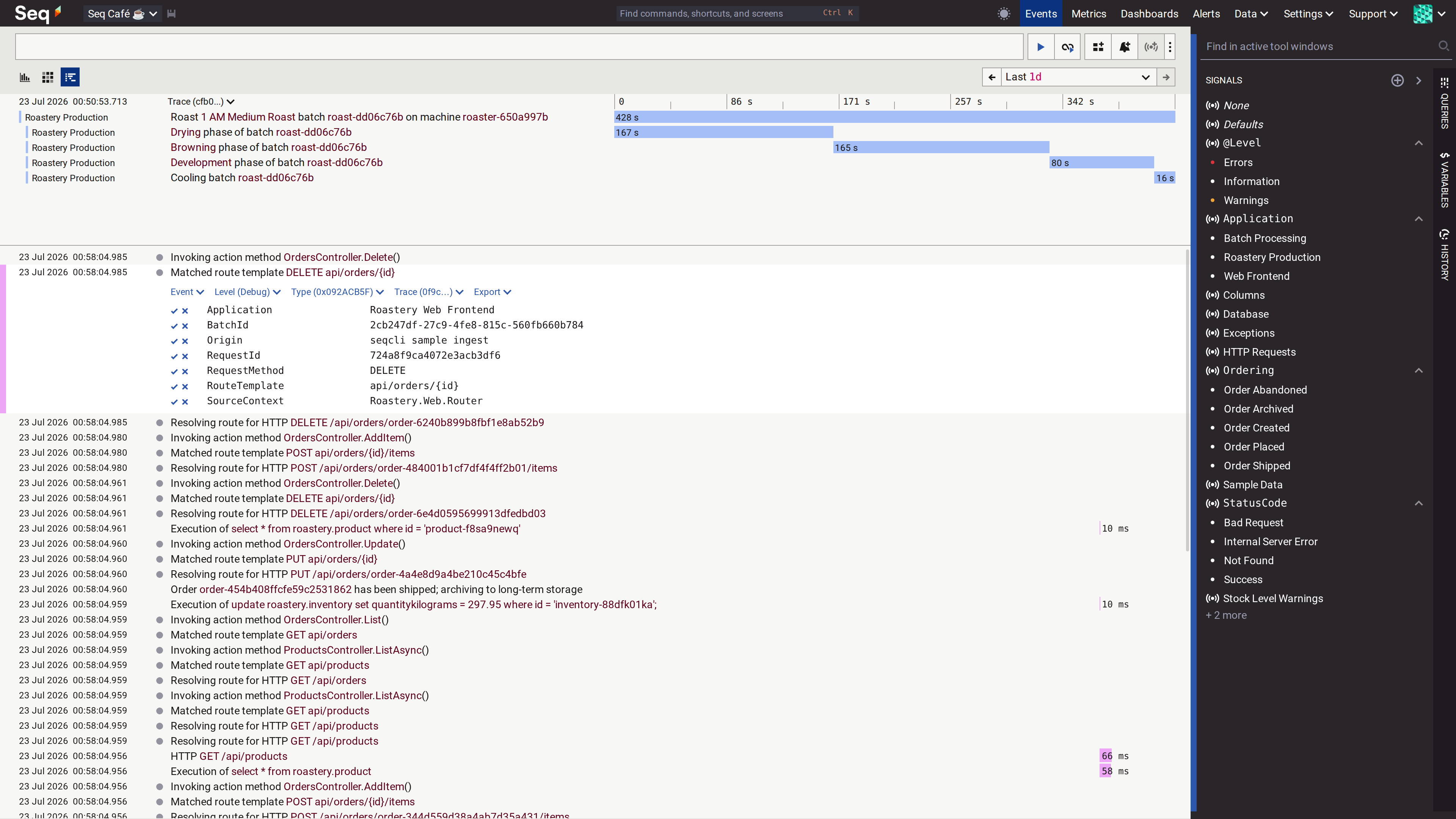Open the Settings menu
This screenshot has height=819, width=1456.
point(1307,14)
